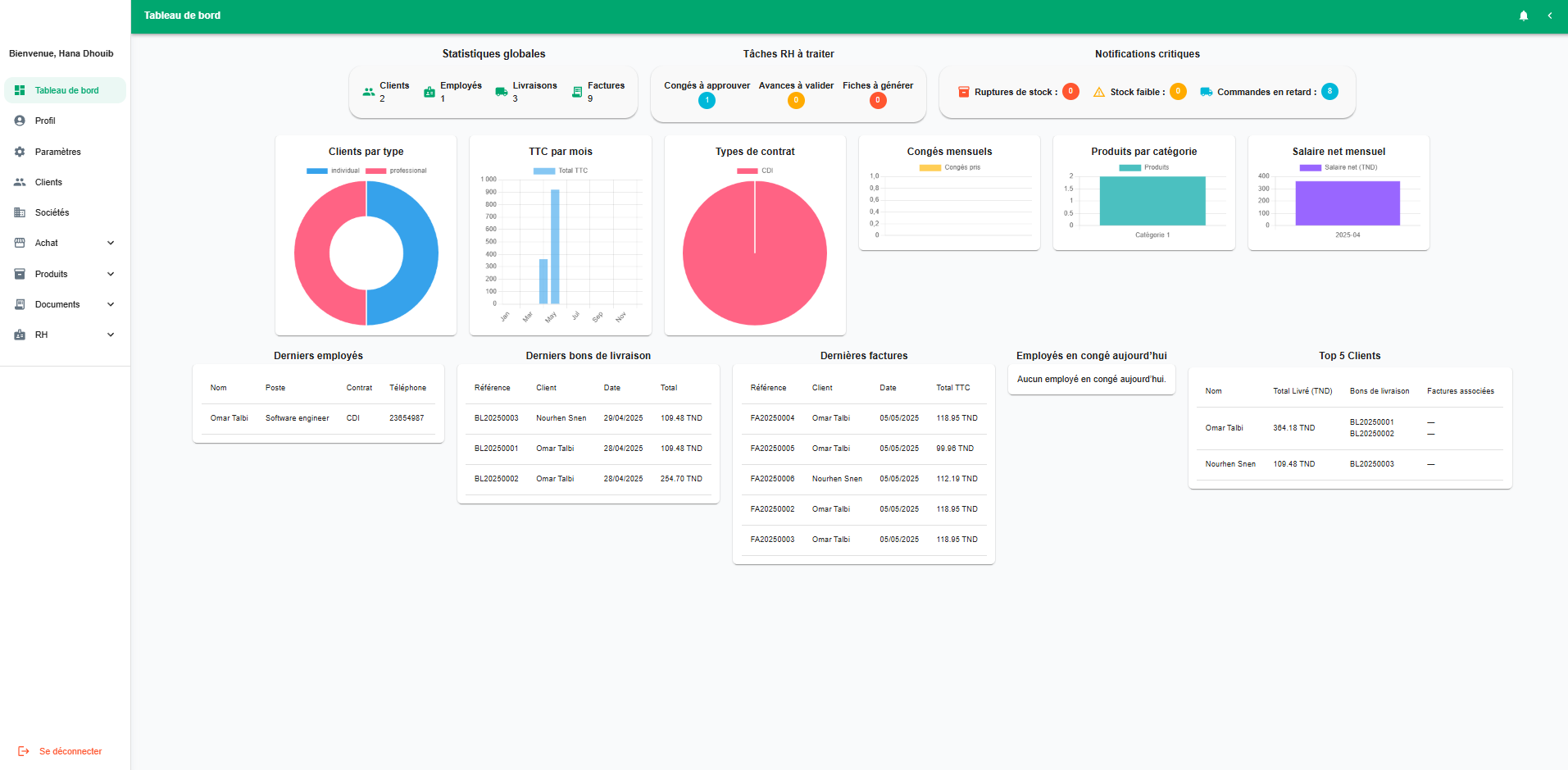Image resolution: width=1568 pixels, height=770 pixels.
Task: Click the Factures receipt icon in statistics
Action: tap(577, 92)
